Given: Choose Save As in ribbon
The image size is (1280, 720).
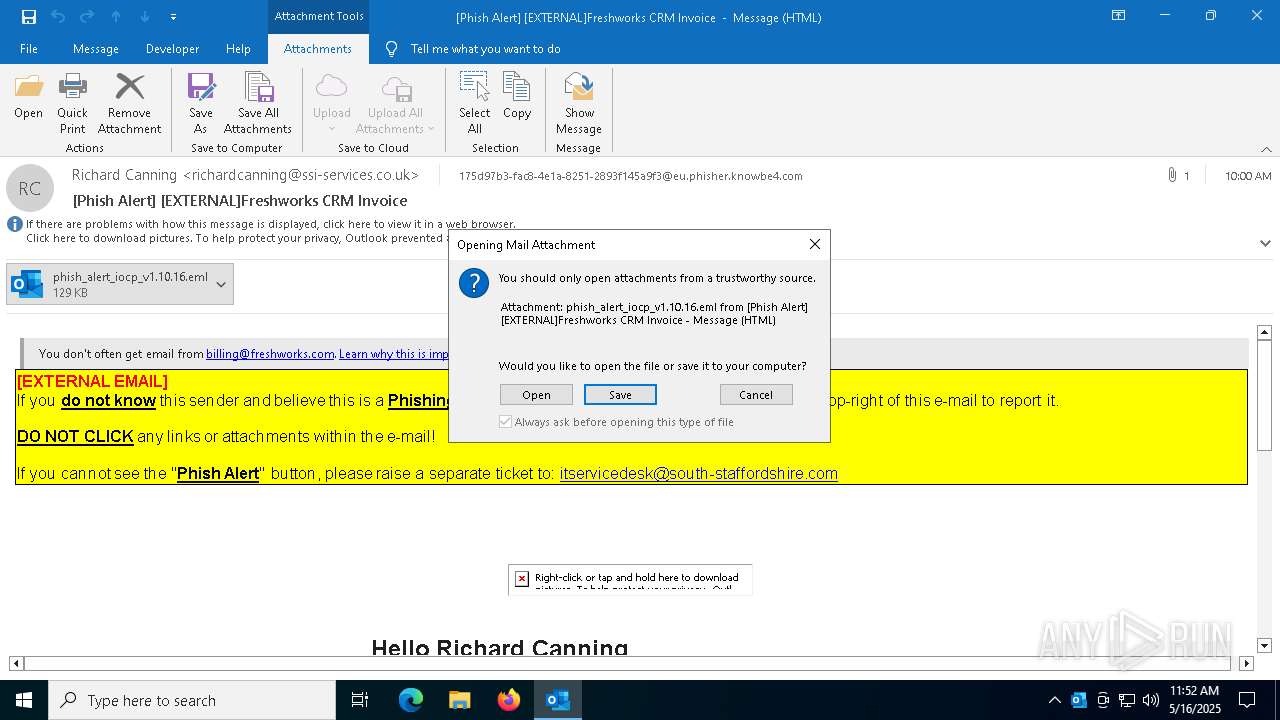Looking at the screenshot, I should [201, 103].
